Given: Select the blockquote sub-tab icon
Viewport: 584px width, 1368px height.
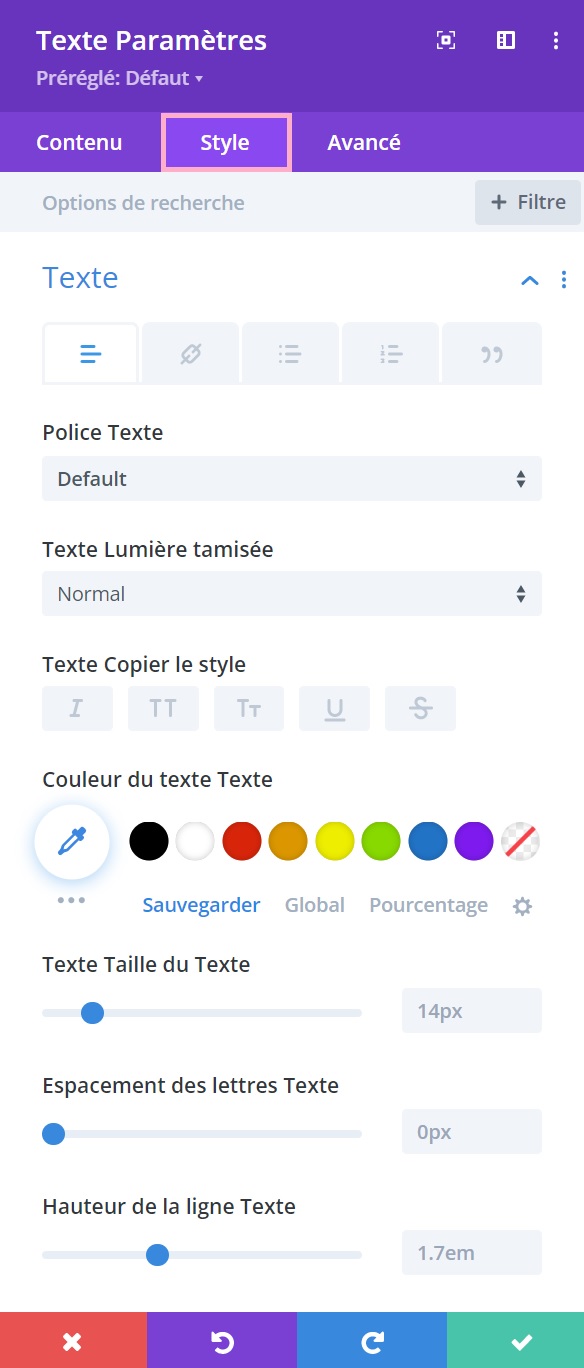Looking at the screenshot, I should point(491,354).
